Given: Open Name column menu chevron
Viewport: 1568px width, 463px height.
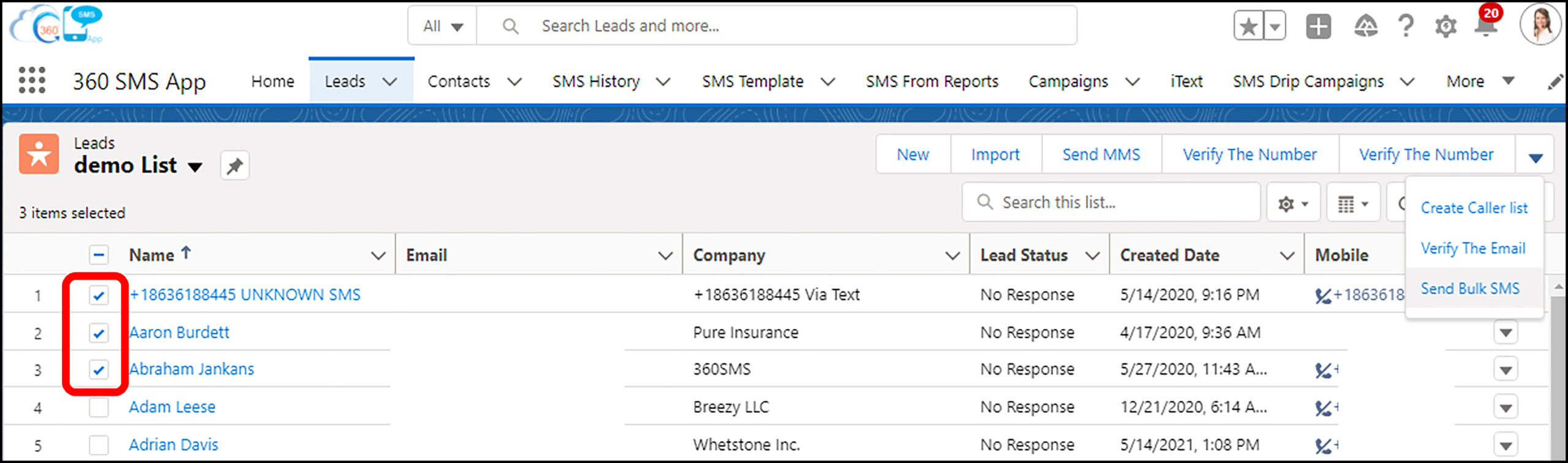Looking at the screenshot, I should (379, 255).
